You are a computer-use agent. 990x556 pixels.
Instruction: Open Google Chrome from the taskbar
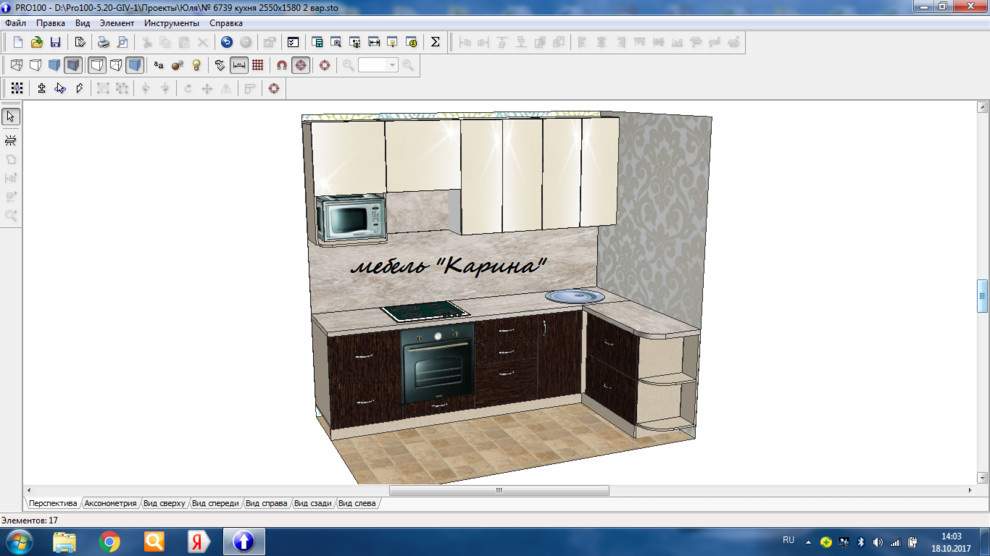click(x=109, y=542)
